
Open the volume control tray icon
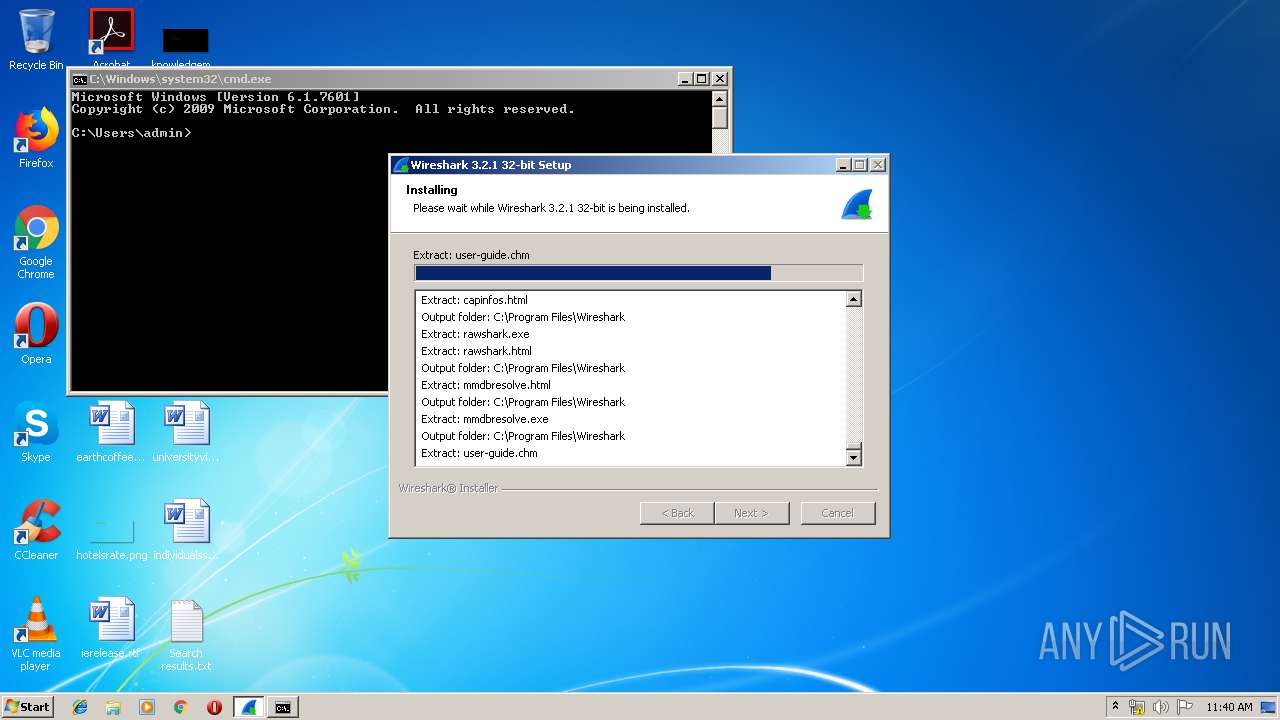coord(1161,707)
